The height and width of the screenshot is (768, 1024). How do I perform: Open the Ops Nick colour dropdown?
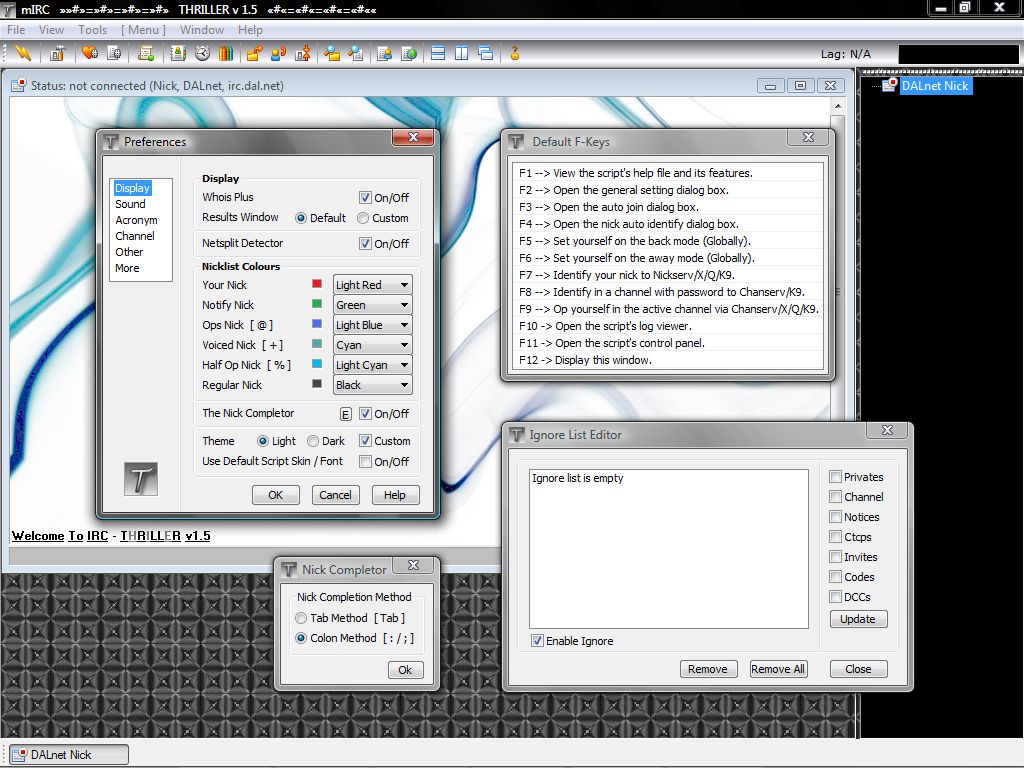click(x=373, y=325)
